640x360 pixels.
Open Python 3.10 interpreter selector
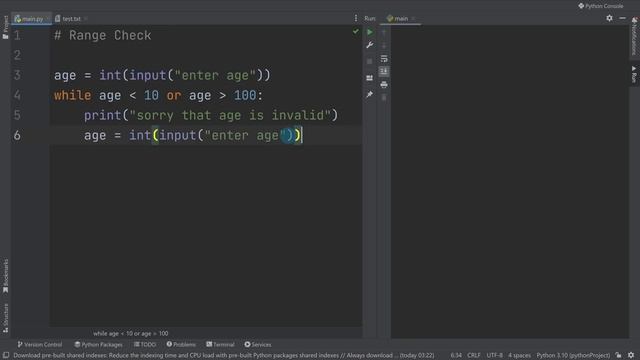(x=573, y=356)
